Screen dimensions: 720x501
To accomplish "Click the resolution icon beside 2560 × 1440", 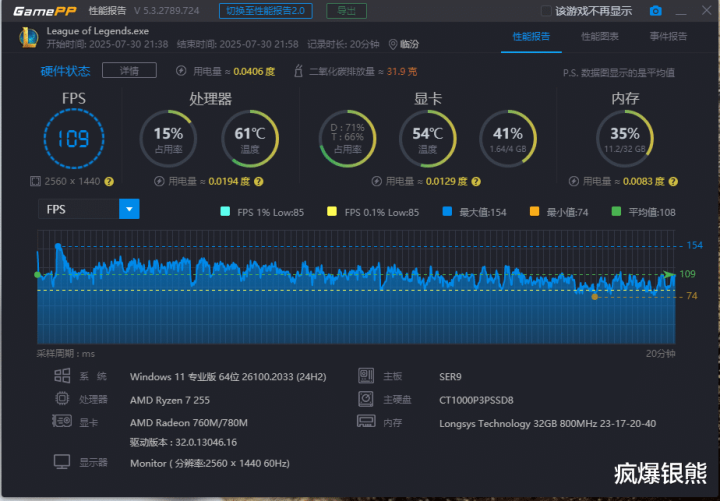I will pyautogui.click(x=35, y=181).
